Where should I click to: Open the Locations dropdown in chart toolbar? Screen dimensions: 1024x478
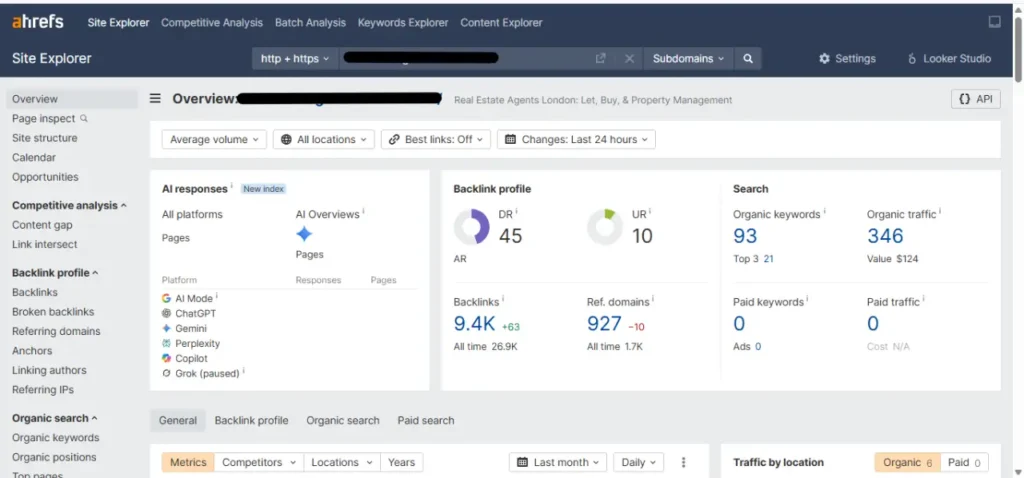(x=342, y=462)
